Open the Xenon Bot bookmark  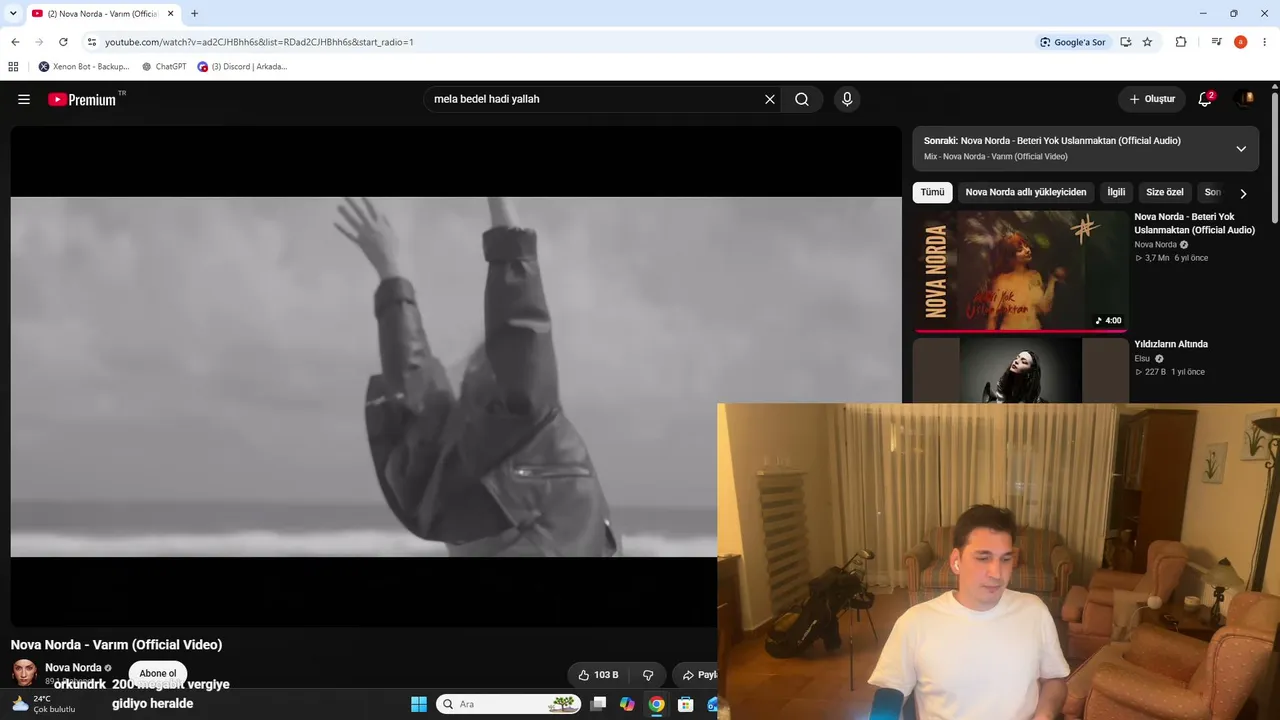[84, 67]
